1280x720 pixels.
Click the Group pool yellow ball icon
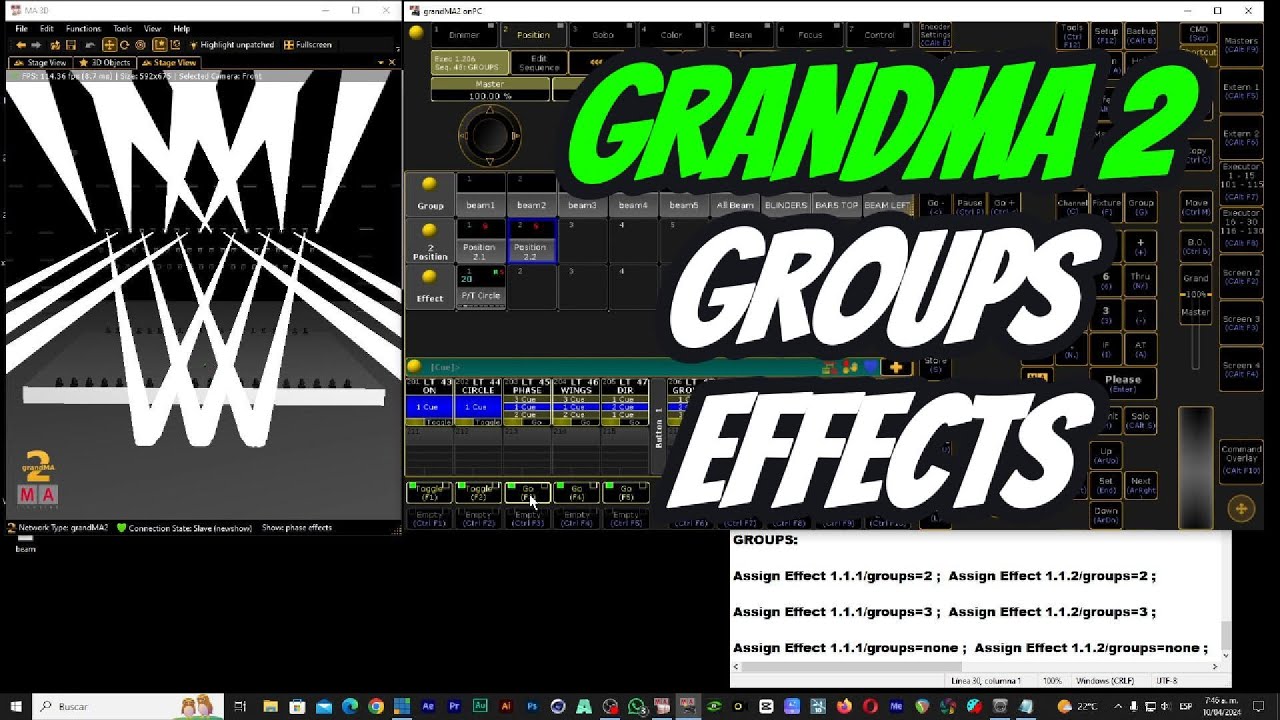429,184
